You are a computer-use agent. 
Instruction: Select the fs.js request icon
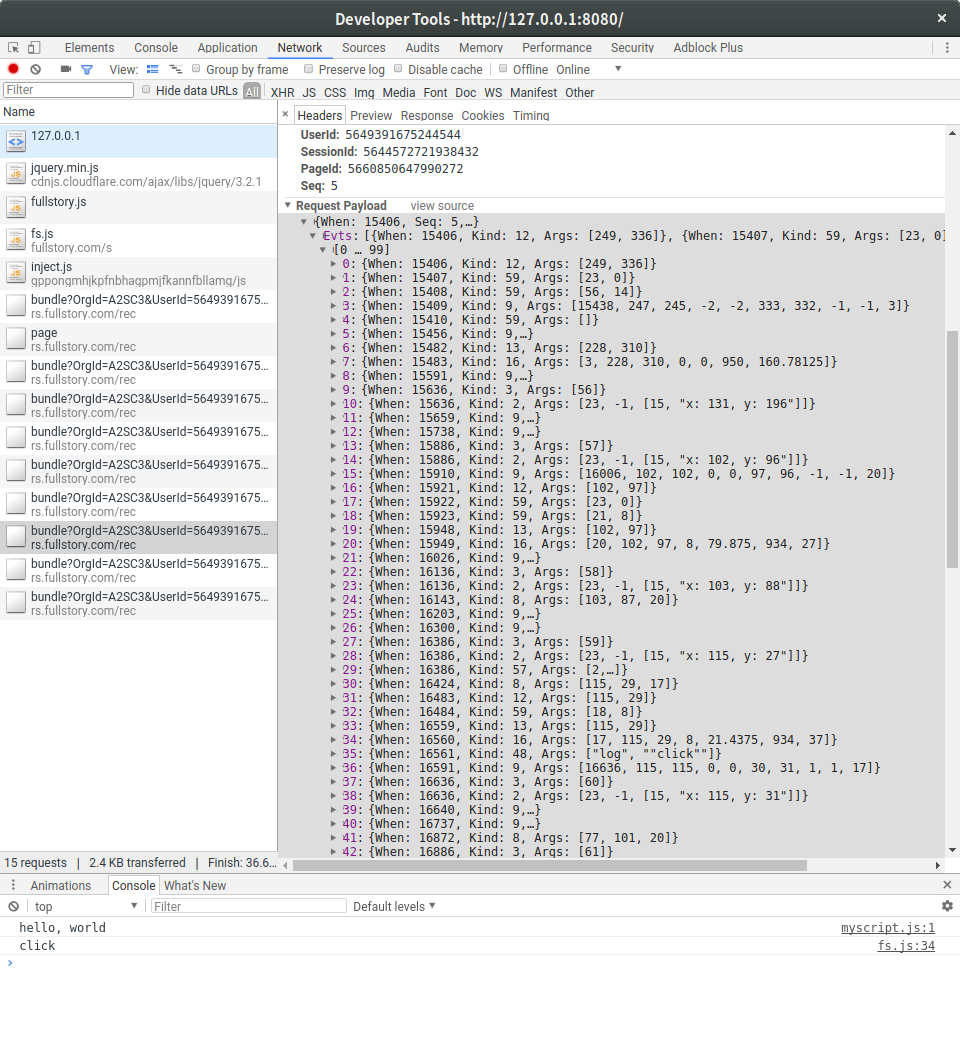[x=16, y=240]
